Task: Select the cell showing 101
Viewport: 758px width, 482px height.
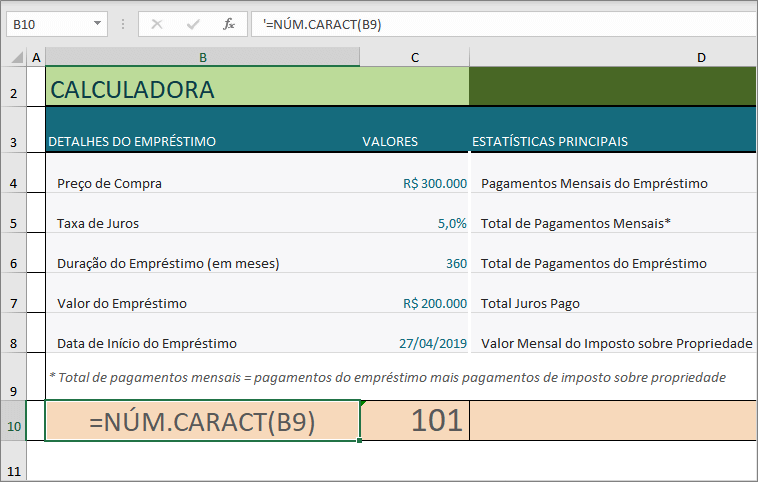Action: click(x=414, y=422)
